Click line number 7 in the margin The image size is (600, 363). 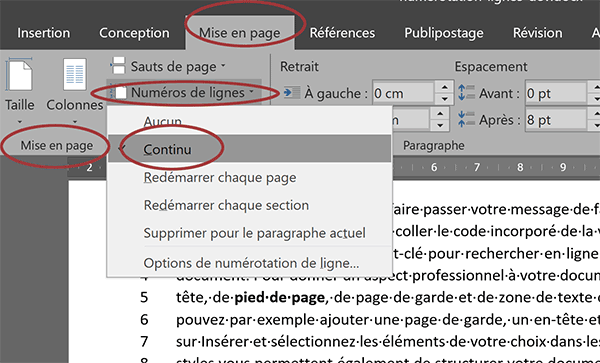pyautogui.click(x=144, y=342)
